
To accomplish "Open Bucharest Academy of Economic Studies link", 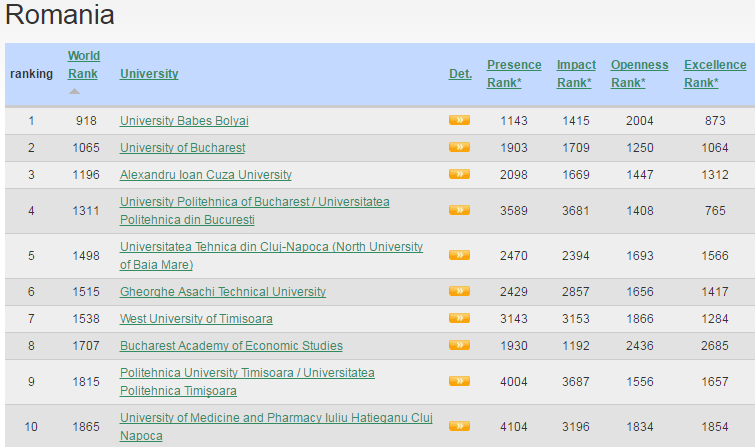I will 231,345.
